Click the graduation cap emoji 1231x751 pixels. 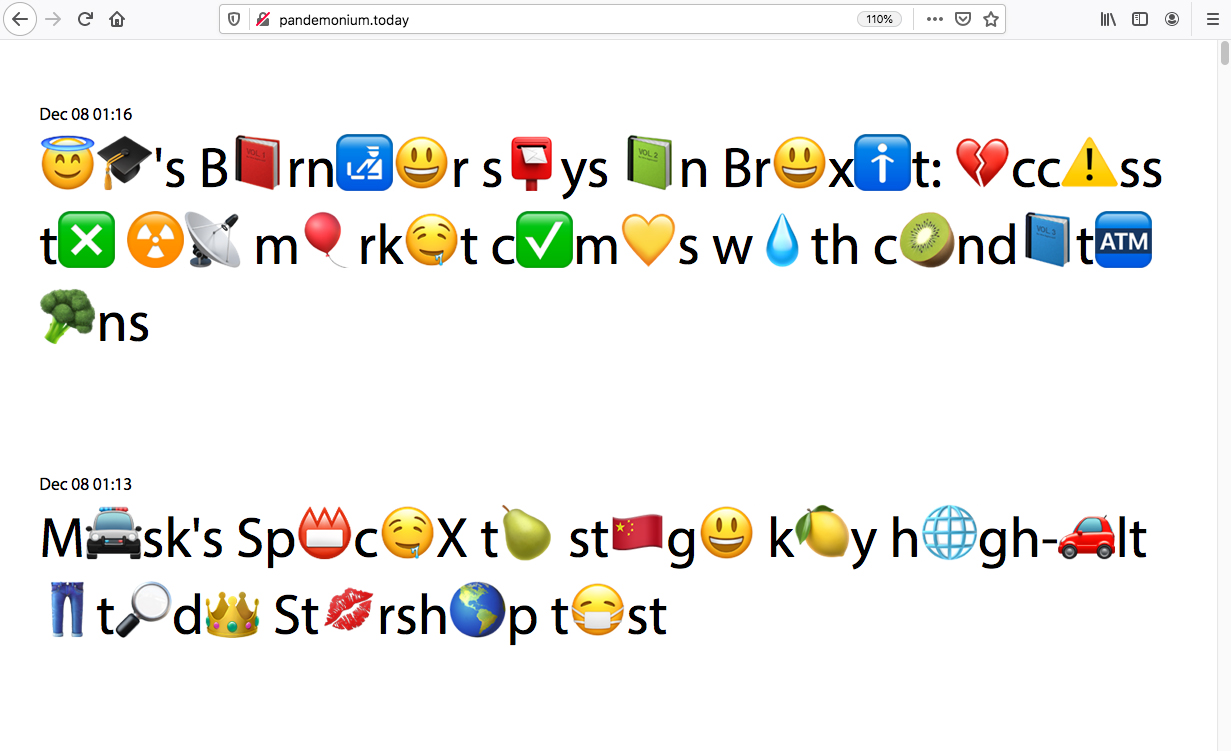(x=125, y=164)
